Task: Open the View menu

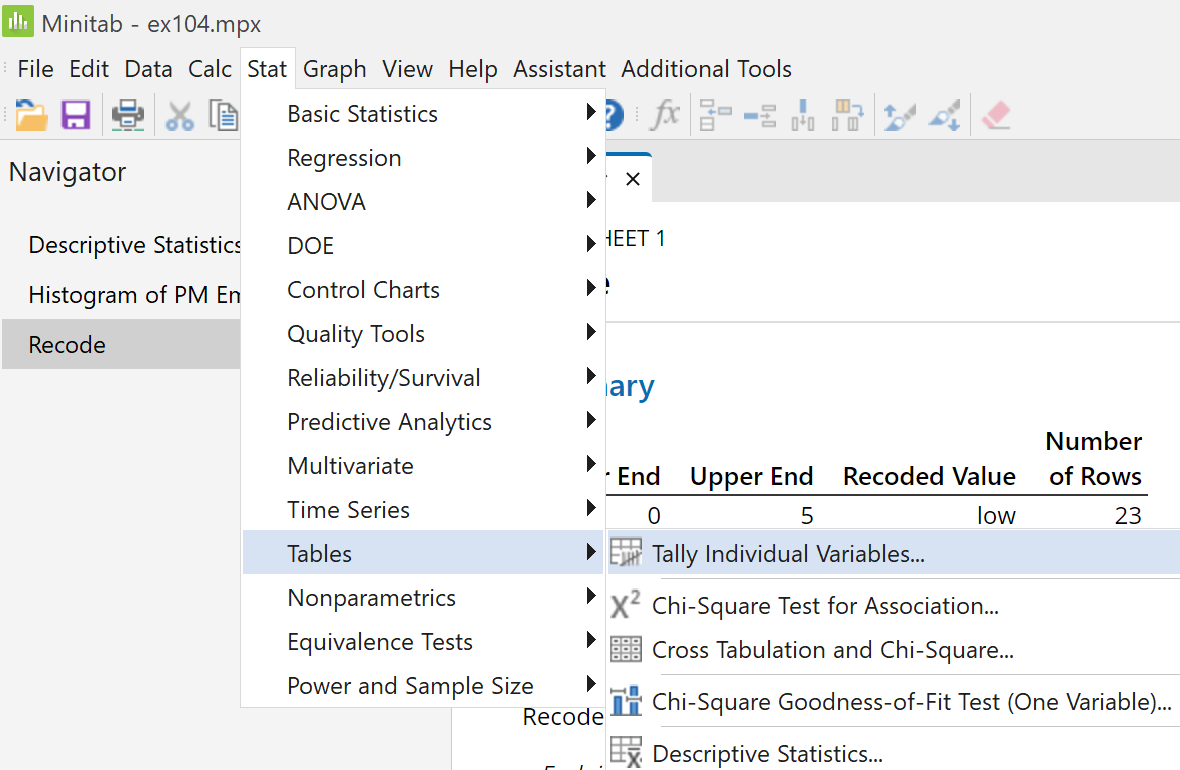Action: point(407,69)
